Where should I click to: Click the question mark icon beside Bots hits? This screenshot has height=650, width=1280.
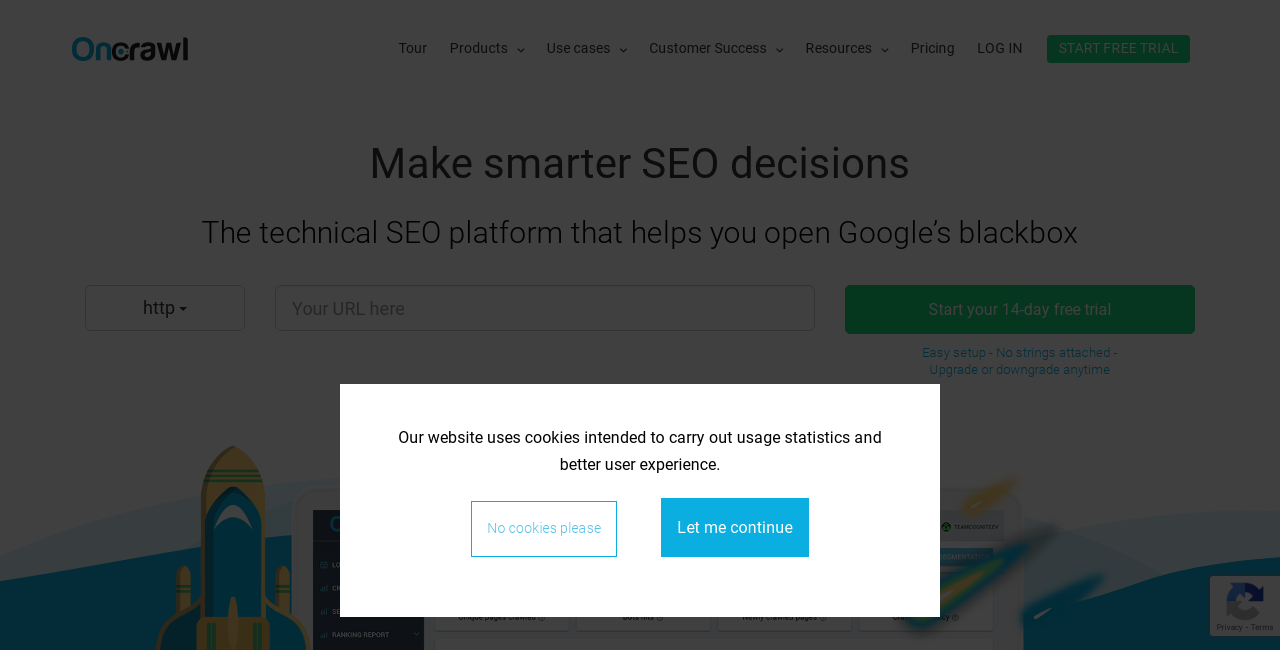pos(660,618)
